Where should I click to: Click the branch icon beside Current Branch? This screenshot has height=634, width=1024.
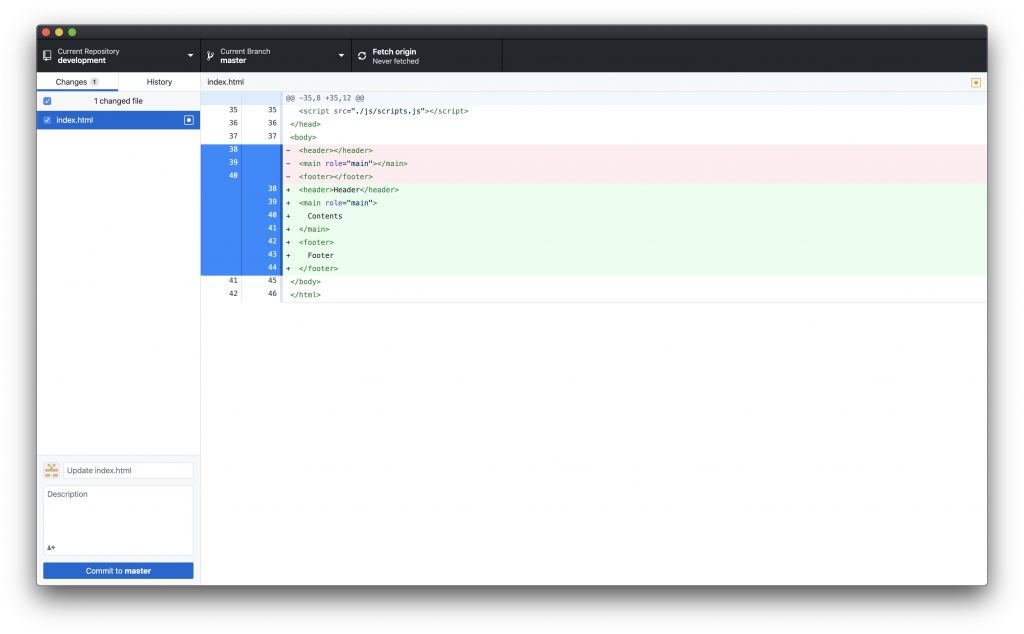[210, 56]
